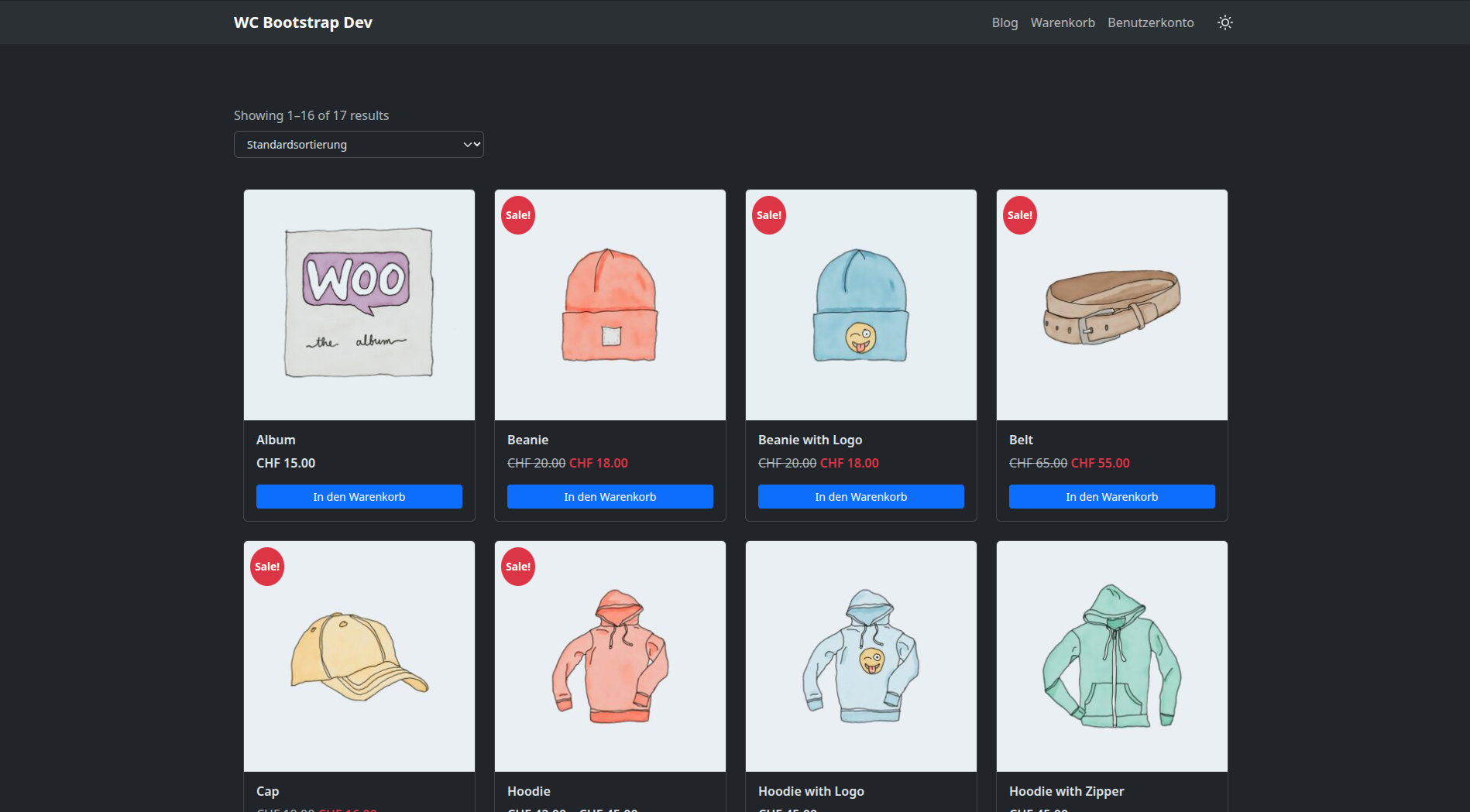
Task: Open the Woo Album product image
Action: coord(359,305)
